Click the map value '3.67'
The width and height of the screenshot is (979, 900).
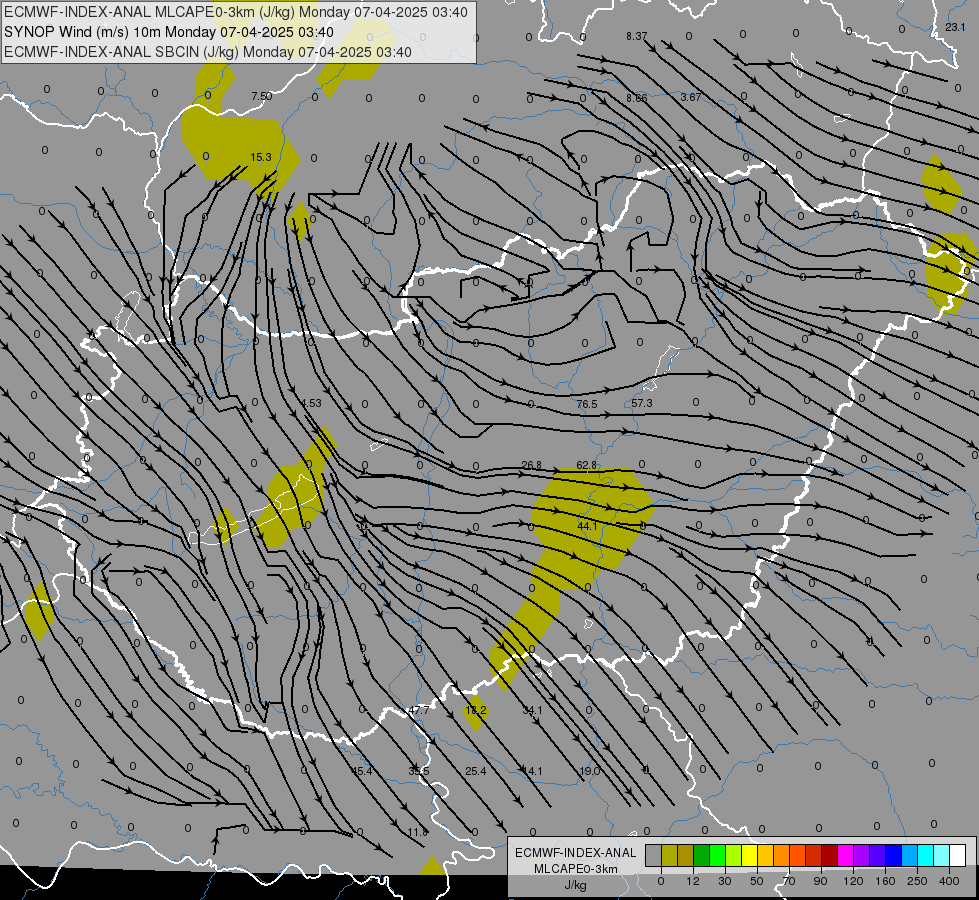691,97
